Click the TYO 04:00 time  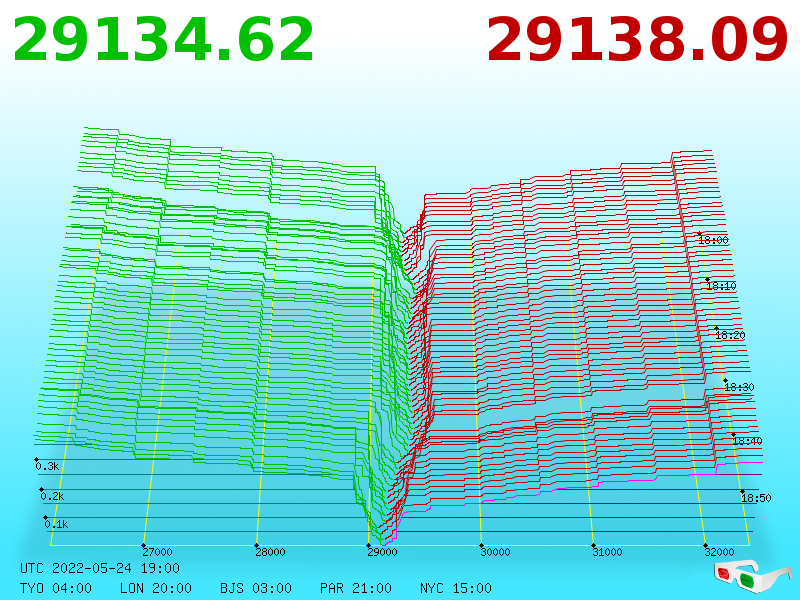tap(56, 588)
